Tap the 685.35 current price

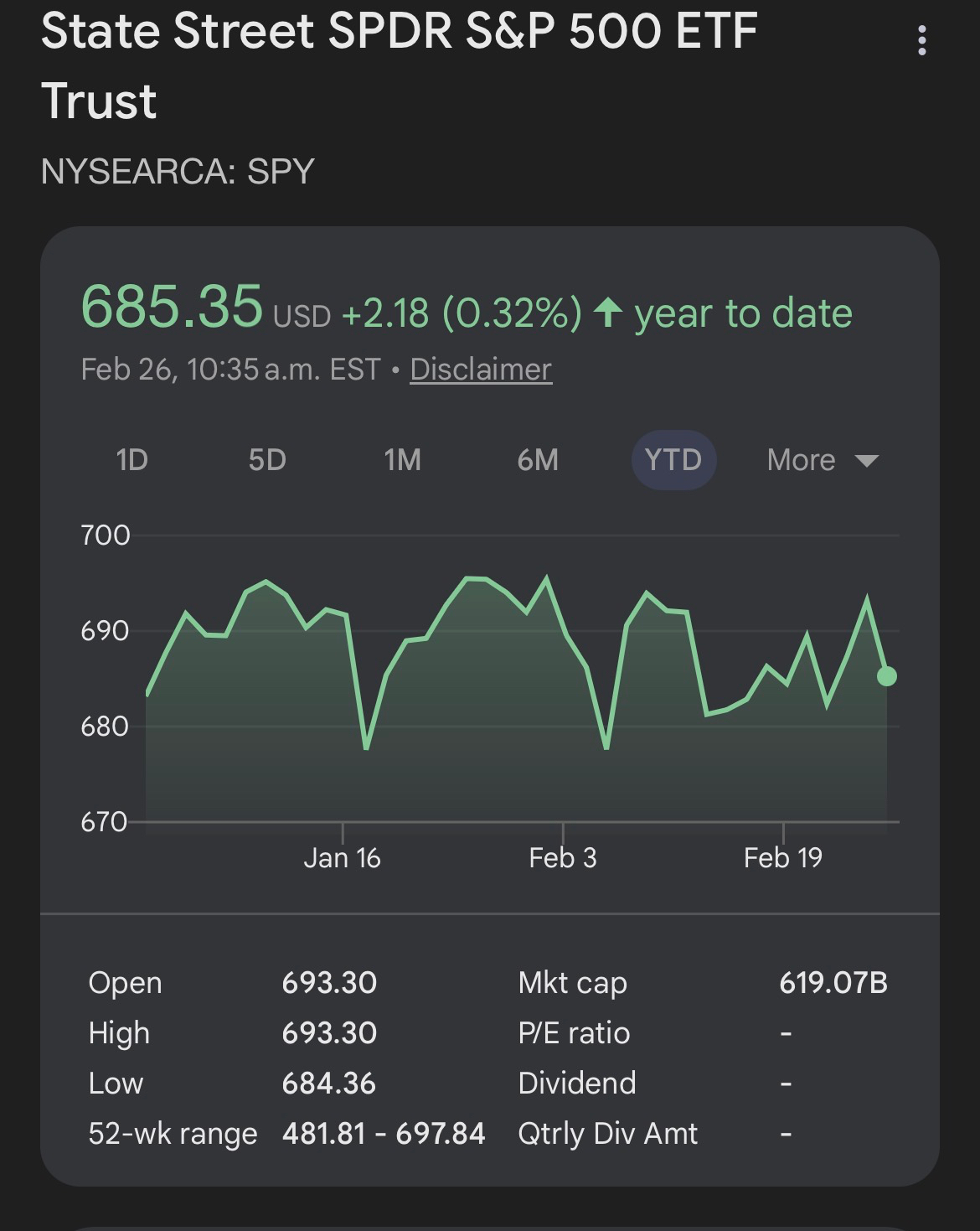(172, 307)
